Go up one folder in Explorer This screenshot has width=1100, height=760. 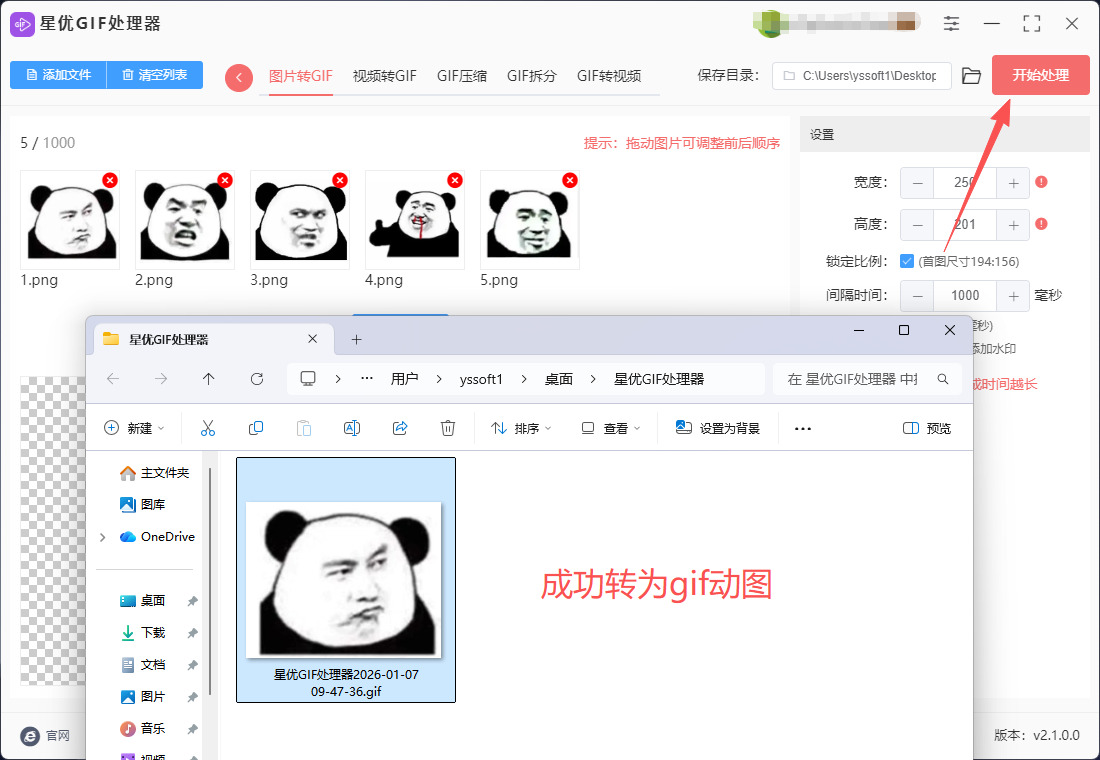208,379
